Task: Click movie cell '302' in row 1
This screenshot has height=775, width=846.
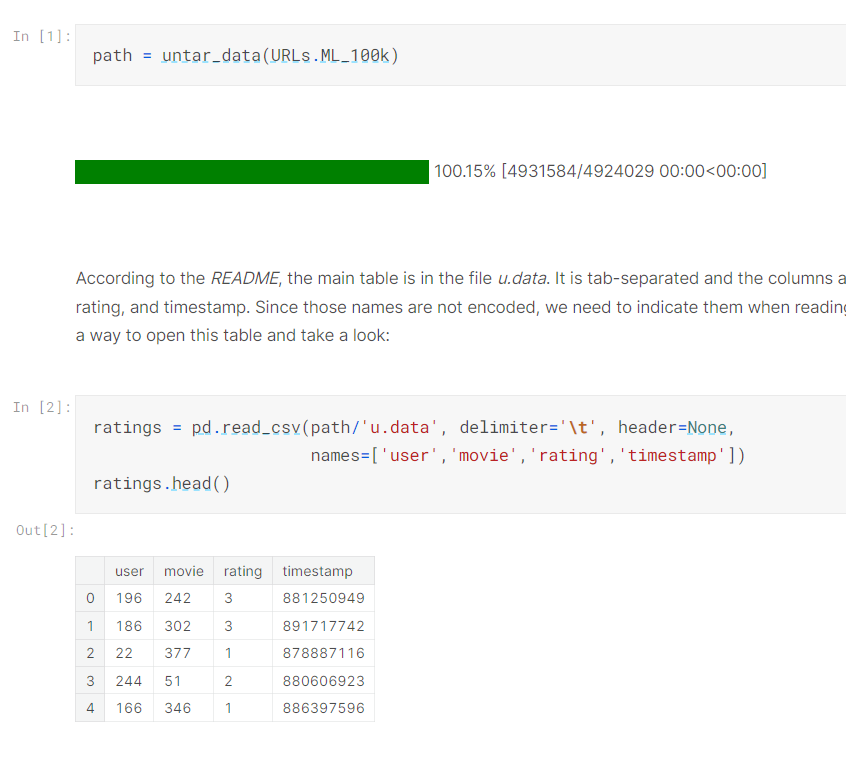Action: pos(183,626)
